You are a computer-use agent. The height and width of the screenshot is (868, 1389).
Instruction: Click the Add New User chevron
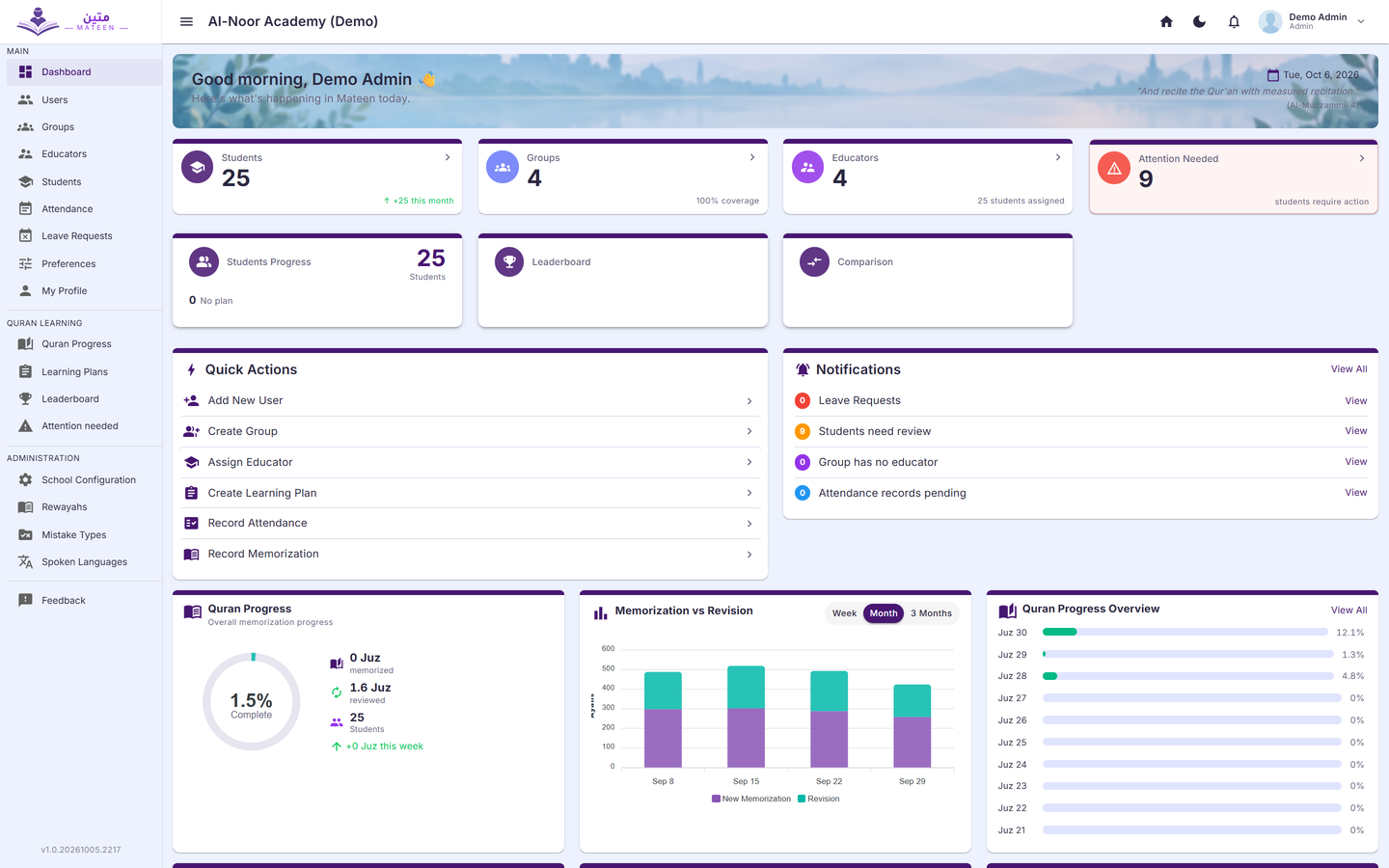click(749, 401)
